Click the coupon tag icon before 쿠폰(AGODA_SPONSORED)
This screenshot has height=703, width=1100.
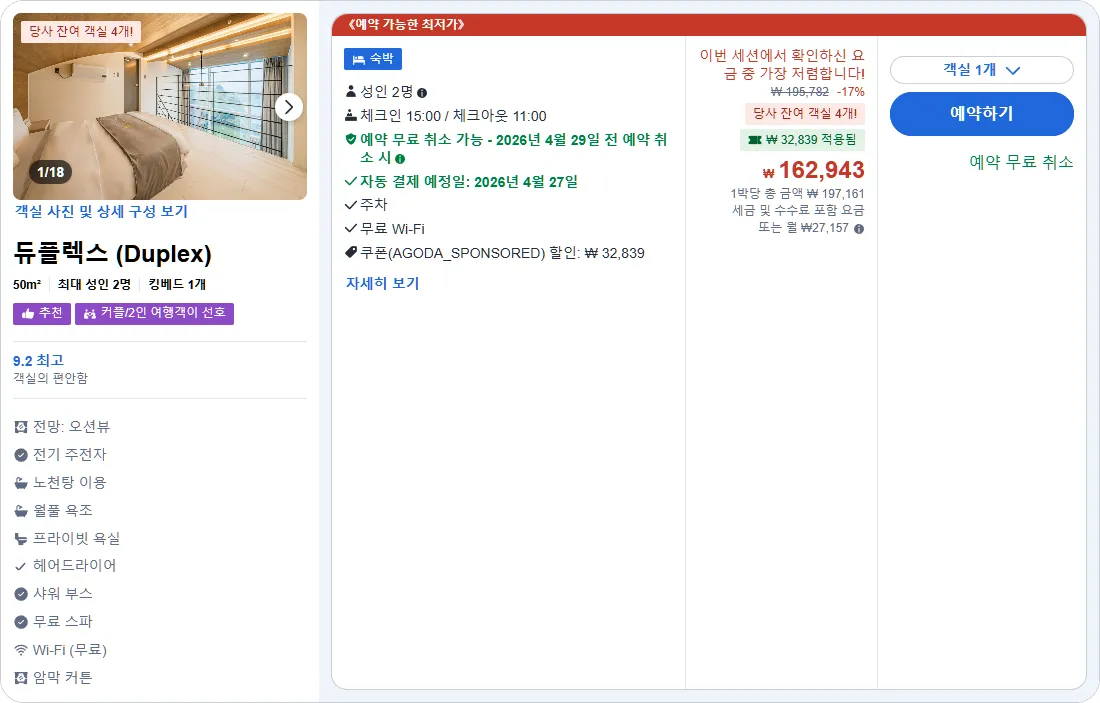point(351,252)
